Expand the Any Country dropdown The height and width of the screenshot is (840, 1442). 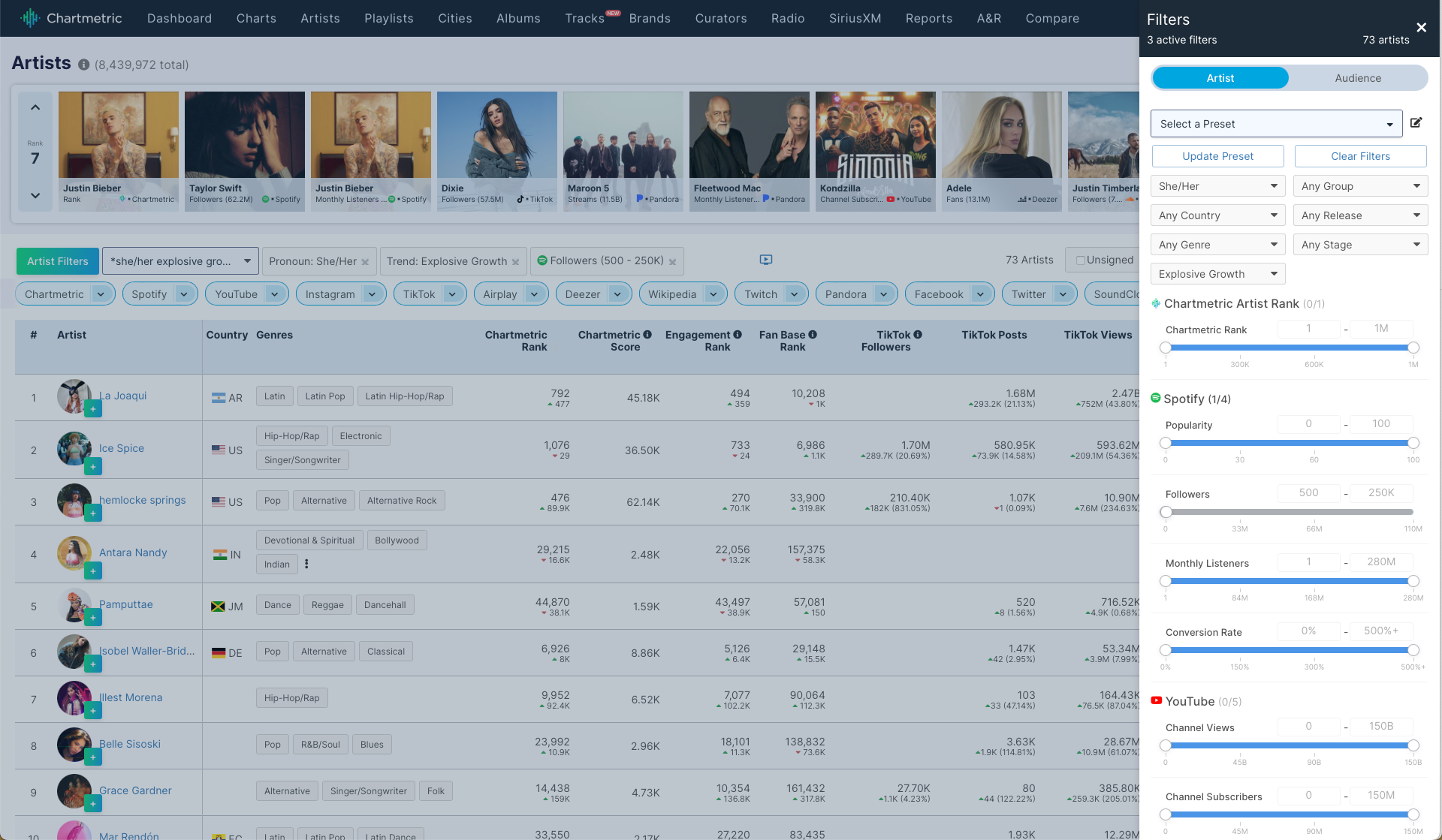pos(1217,215)
